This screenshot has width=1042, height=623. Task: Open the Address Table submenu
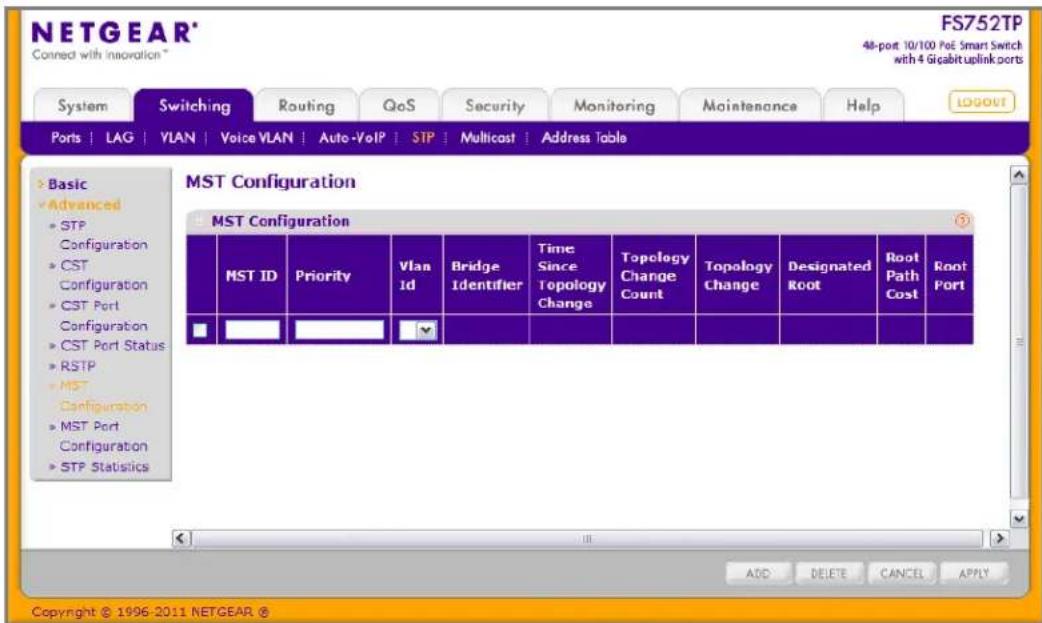[x=583, y=138]
